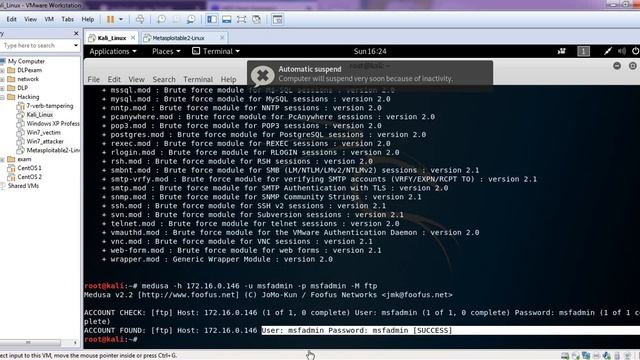The height and width of the screenshot is (360, 640).
Task: Click the library search field
Action: [x=37, y=45]
